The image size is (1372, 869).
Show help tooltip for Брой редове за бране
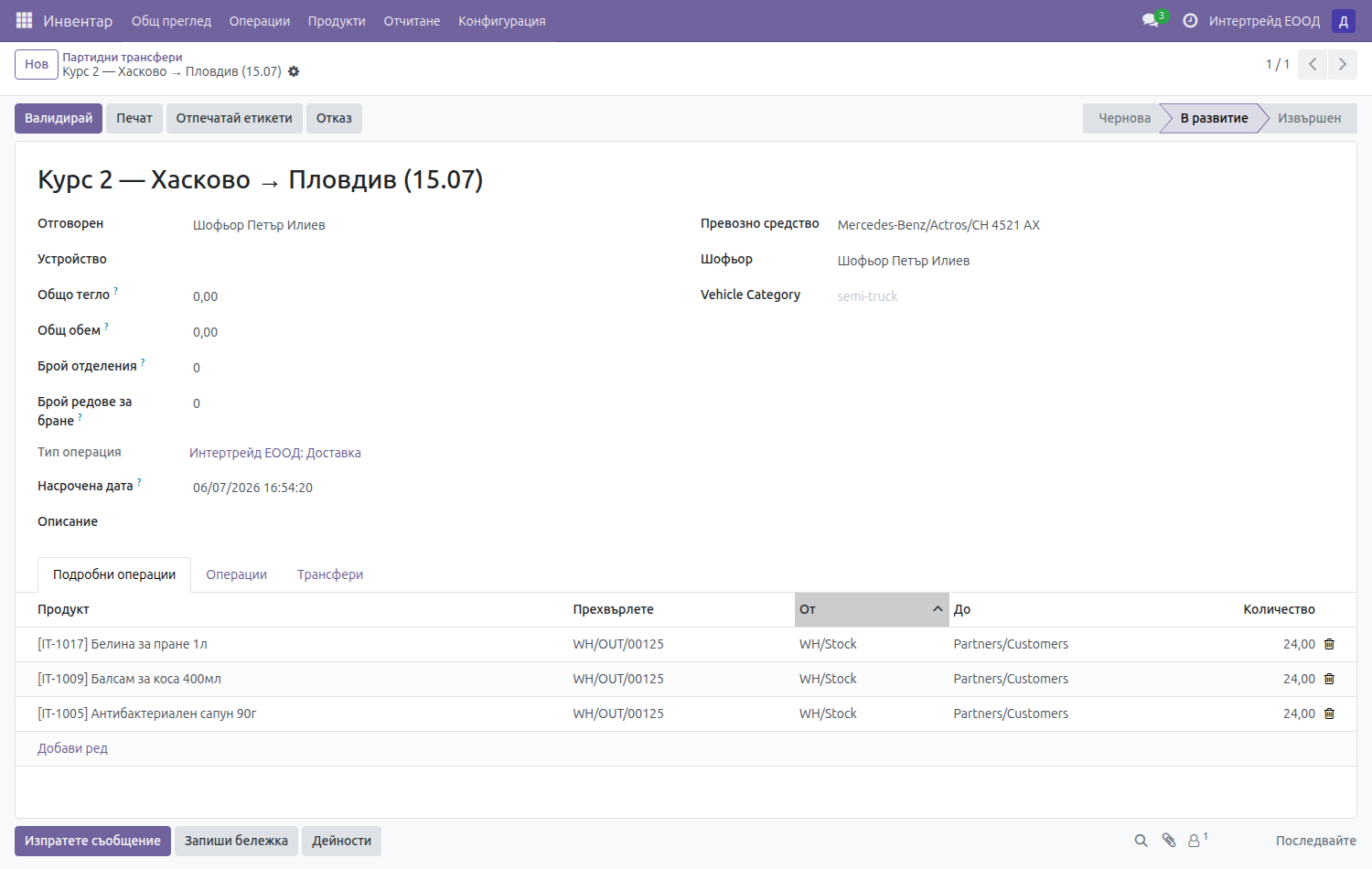[x=80, y=417]
